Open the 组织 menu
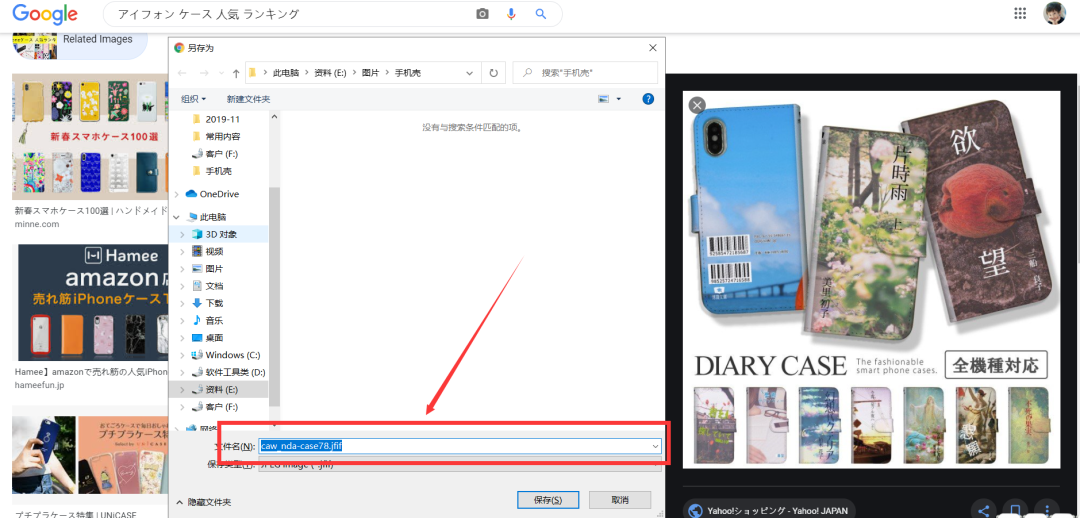This screenshot has width=1080, height=518. (193, 99)
